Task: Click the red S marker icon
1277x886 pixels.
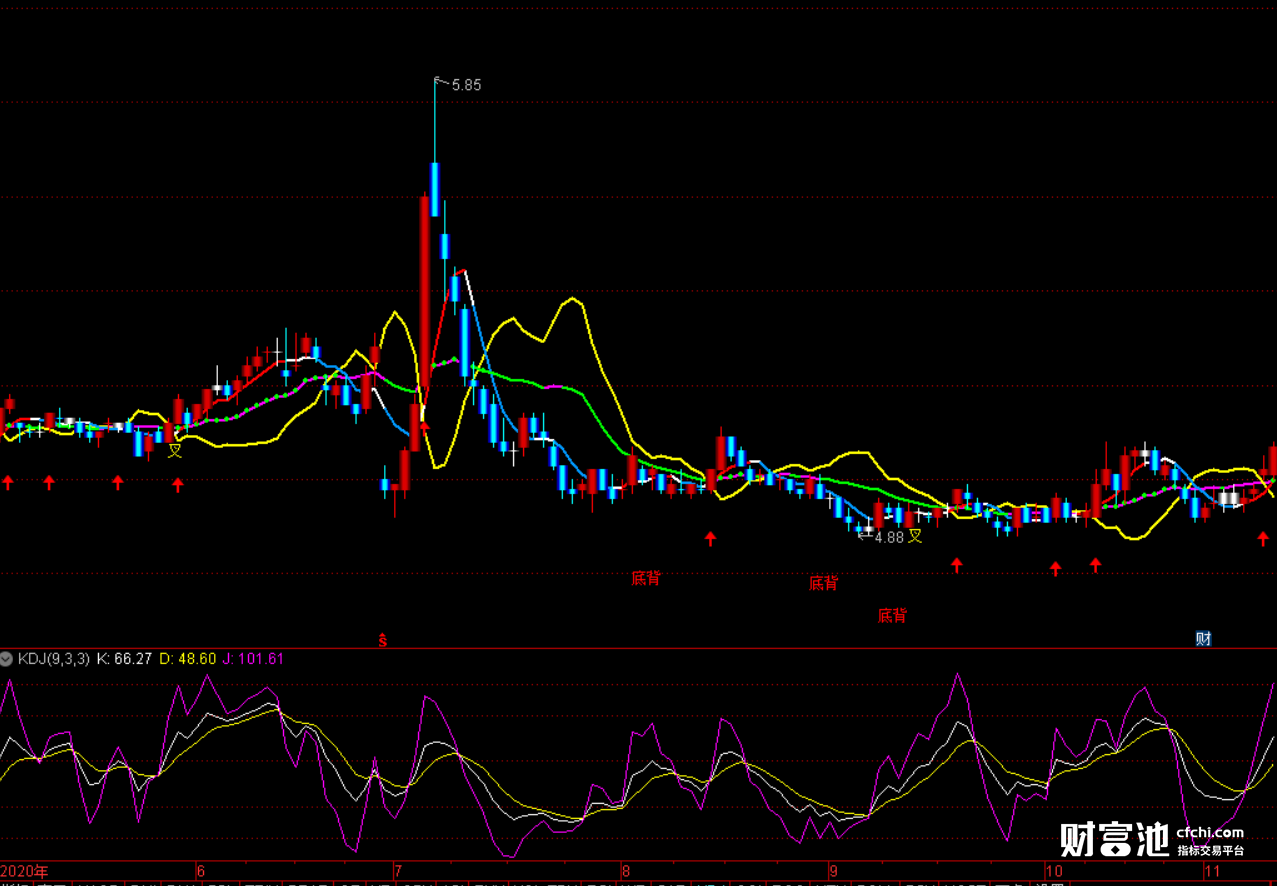Action: pos(382,639)
